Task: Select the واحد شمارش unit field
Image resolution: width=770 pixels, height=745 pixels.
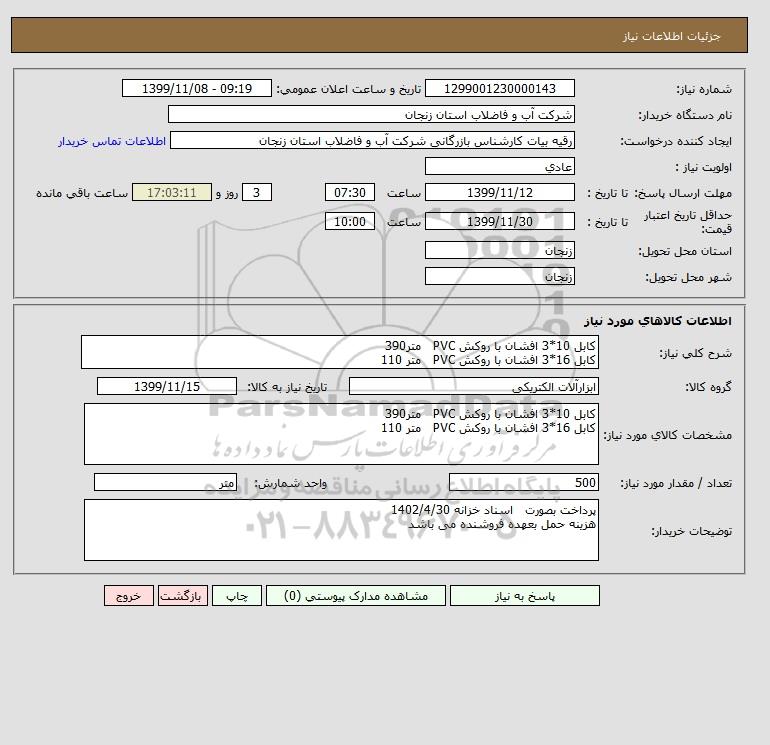Action: point(165,482)
